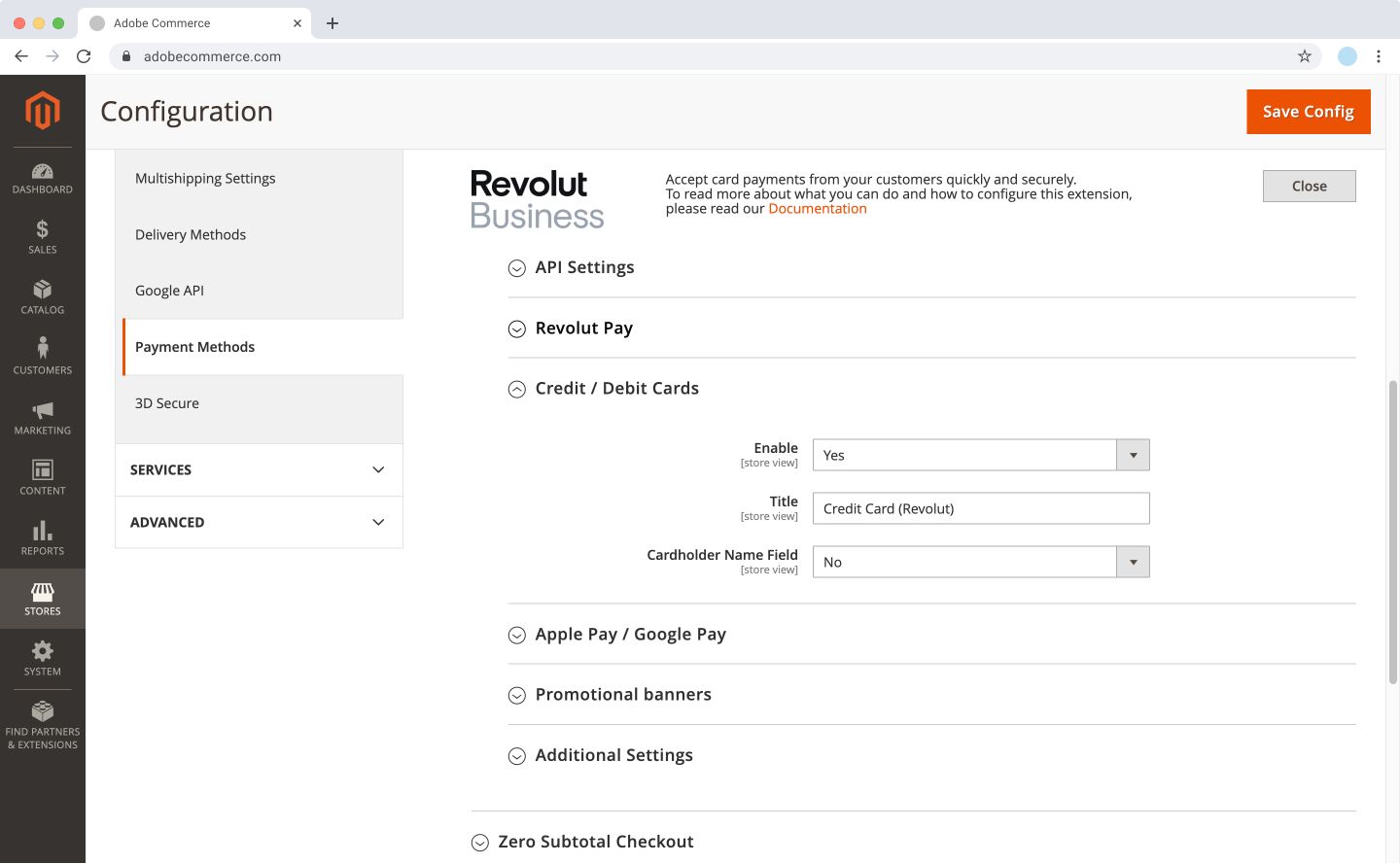
Task: Expand the ADVANCED config group
Action: click(259, 523)
